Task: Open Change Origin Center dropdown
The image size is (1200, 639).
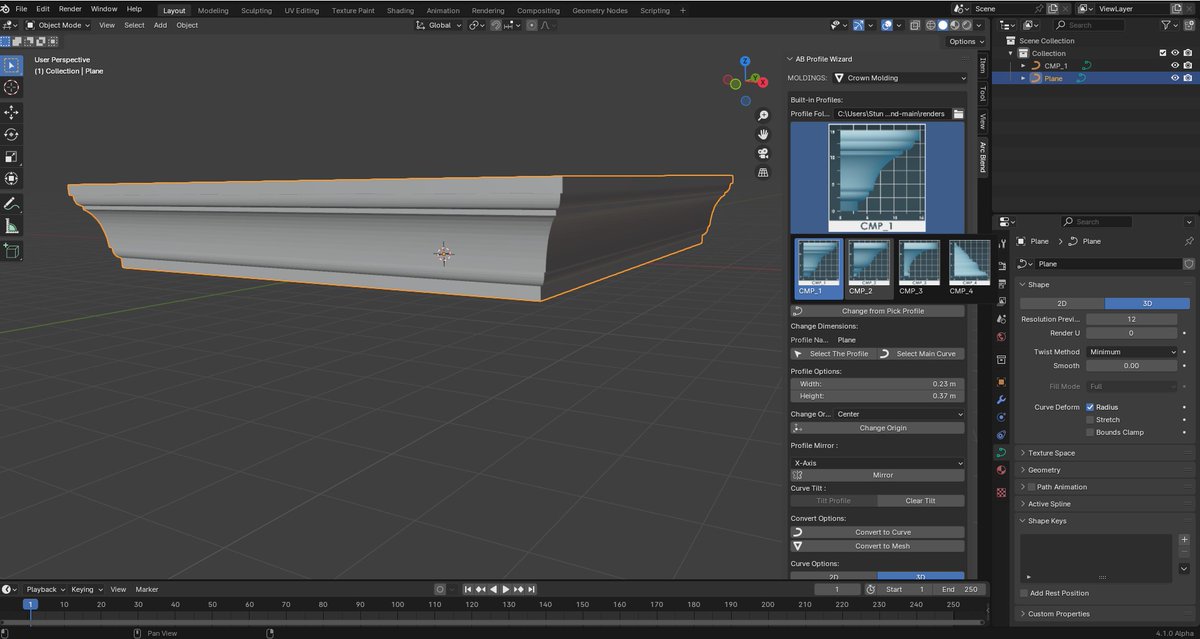Action: (x=899, y=414)
